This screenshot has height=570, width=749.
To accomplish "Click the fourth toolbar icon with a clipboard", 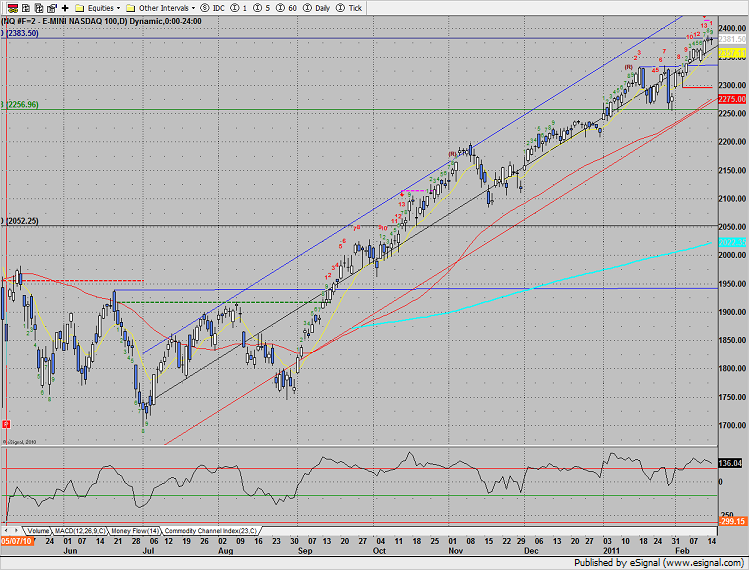I will coord(52,8).
